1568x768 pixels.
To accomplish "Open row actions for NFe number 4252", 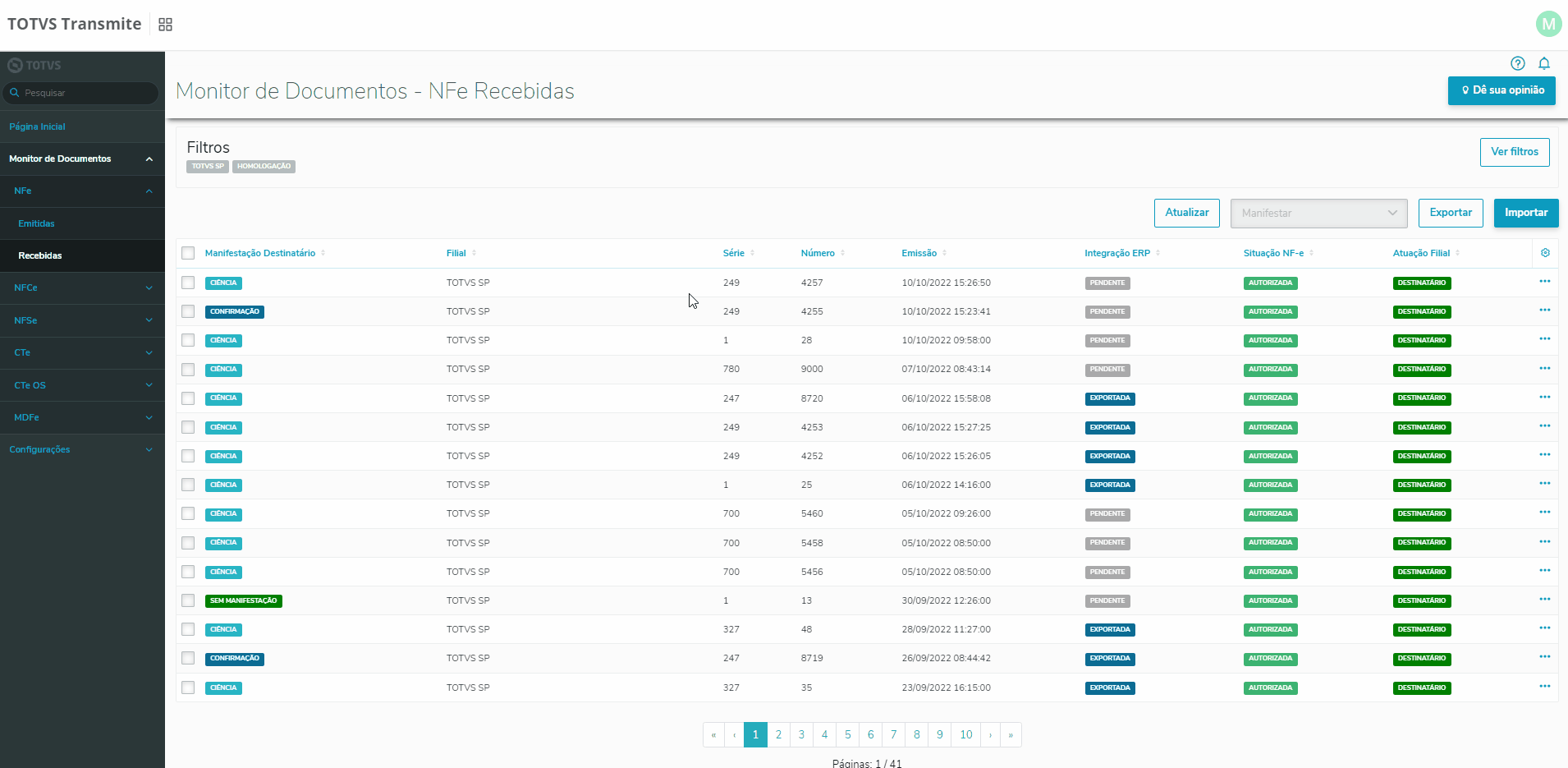I will tap(1545, 455).
